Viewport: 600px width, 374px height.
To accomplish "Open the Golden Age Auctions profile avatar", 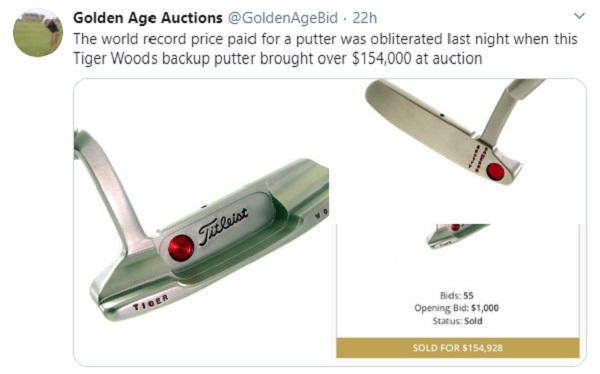I will point(38,33).
